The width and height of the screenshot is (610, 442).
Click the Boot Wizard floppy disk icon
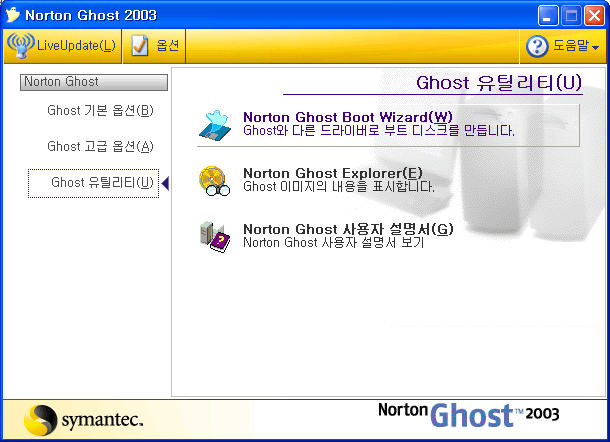(x=216, y=125)
